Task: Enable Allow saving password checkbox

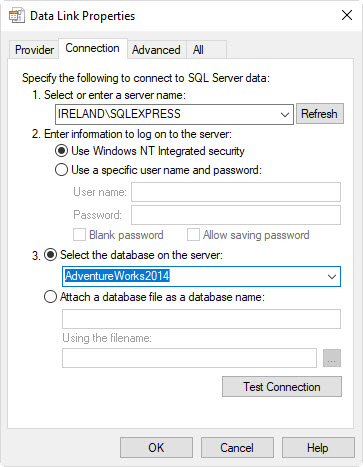Action: point(193,235)
